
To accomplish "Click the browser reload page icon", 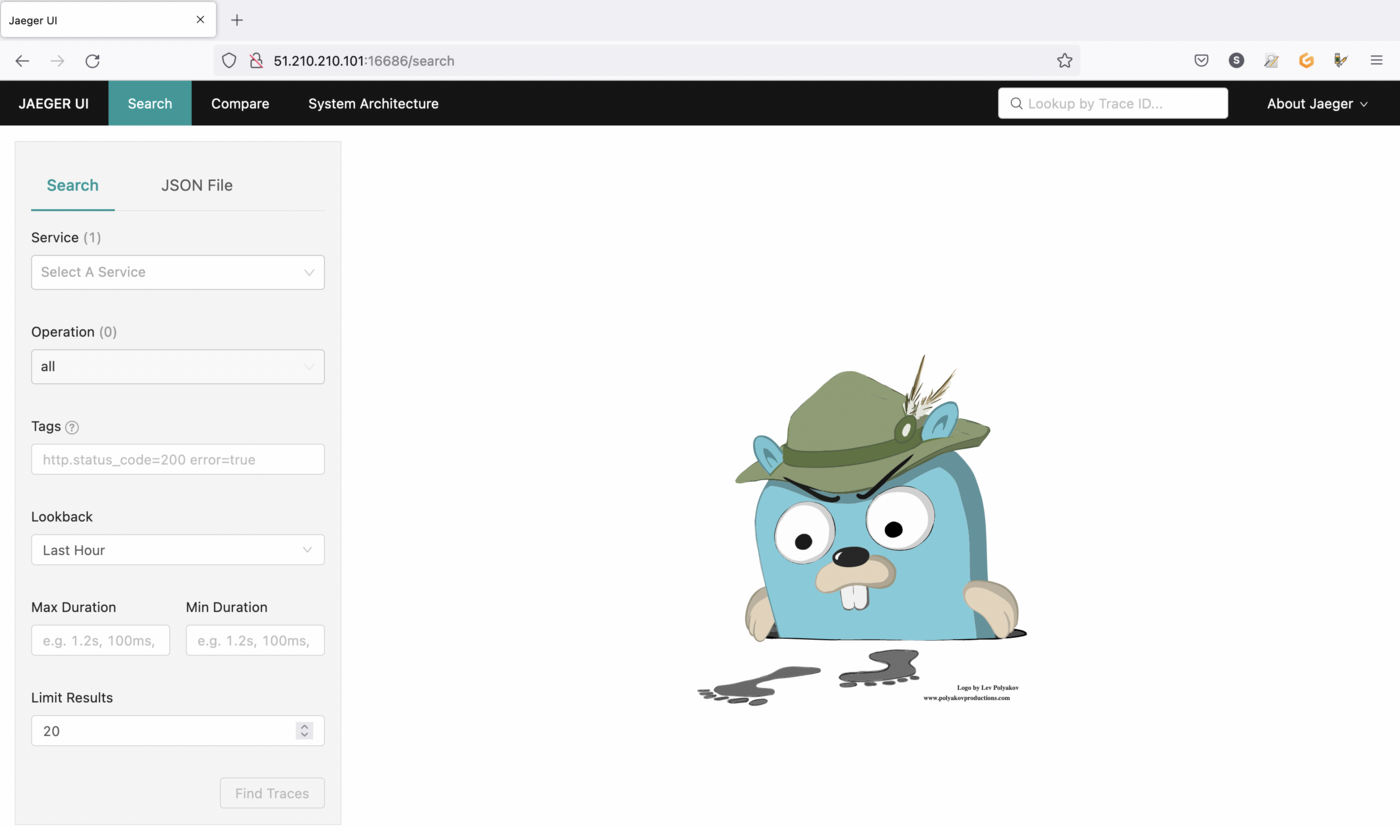I will 92,61.
